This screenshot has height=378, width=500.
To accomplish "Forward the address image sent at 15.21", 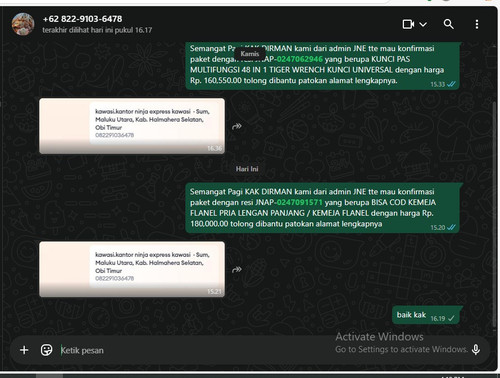I will pos(237,269).
